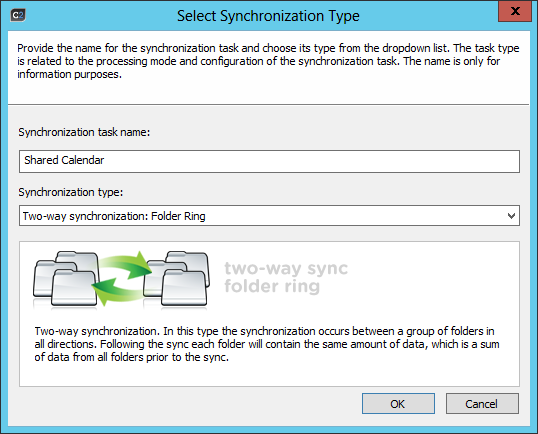Click the 'Synchronization task name:' label
This screenshot has height=434, width=538.
click(84, 132)
